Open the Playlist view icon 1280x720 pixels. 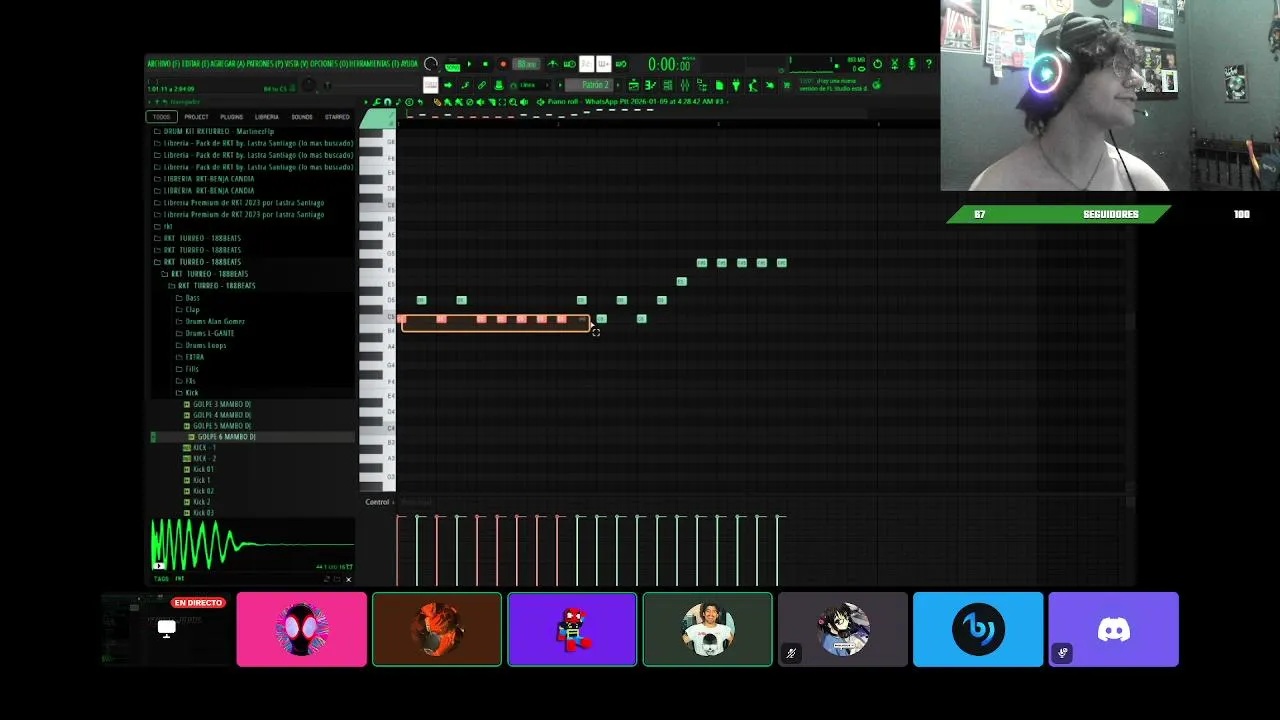pyautogui.click(x=634, y=85)
